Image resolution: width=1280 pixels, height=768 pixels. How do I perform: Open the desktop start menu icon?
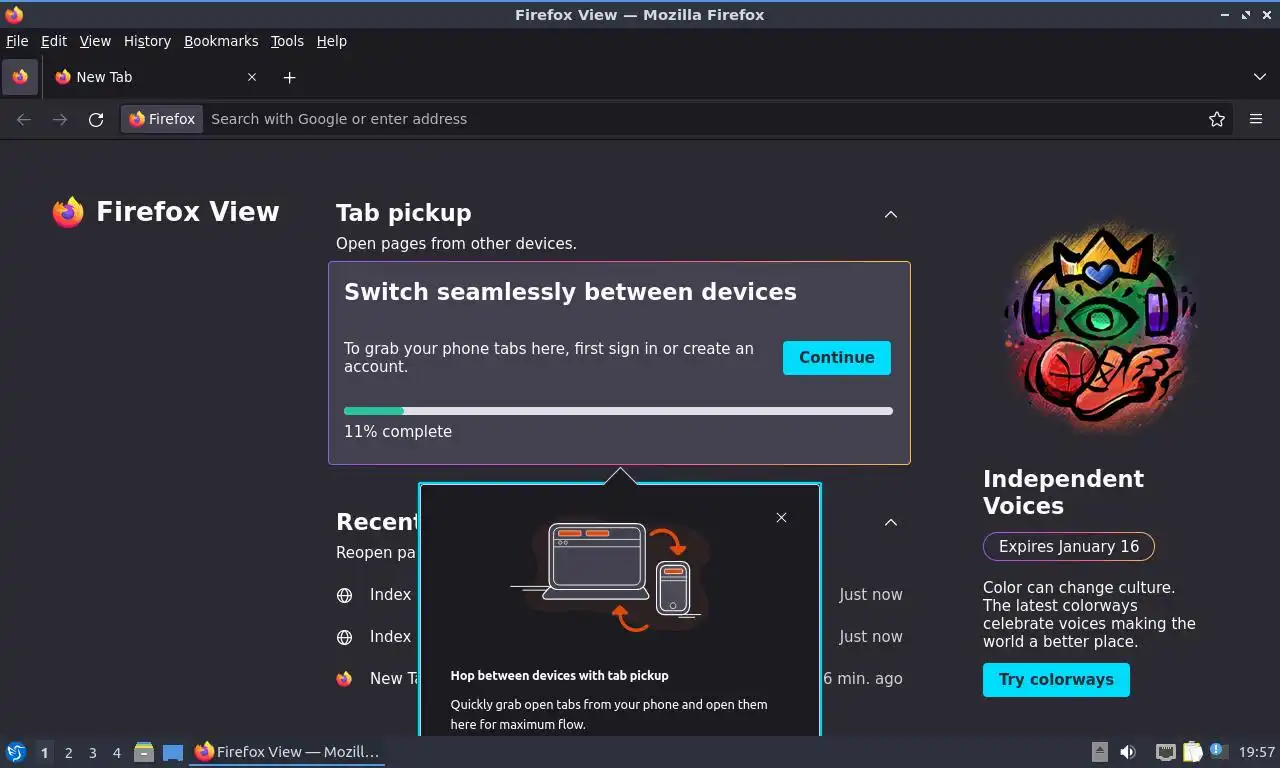click(x=16, y=752)
